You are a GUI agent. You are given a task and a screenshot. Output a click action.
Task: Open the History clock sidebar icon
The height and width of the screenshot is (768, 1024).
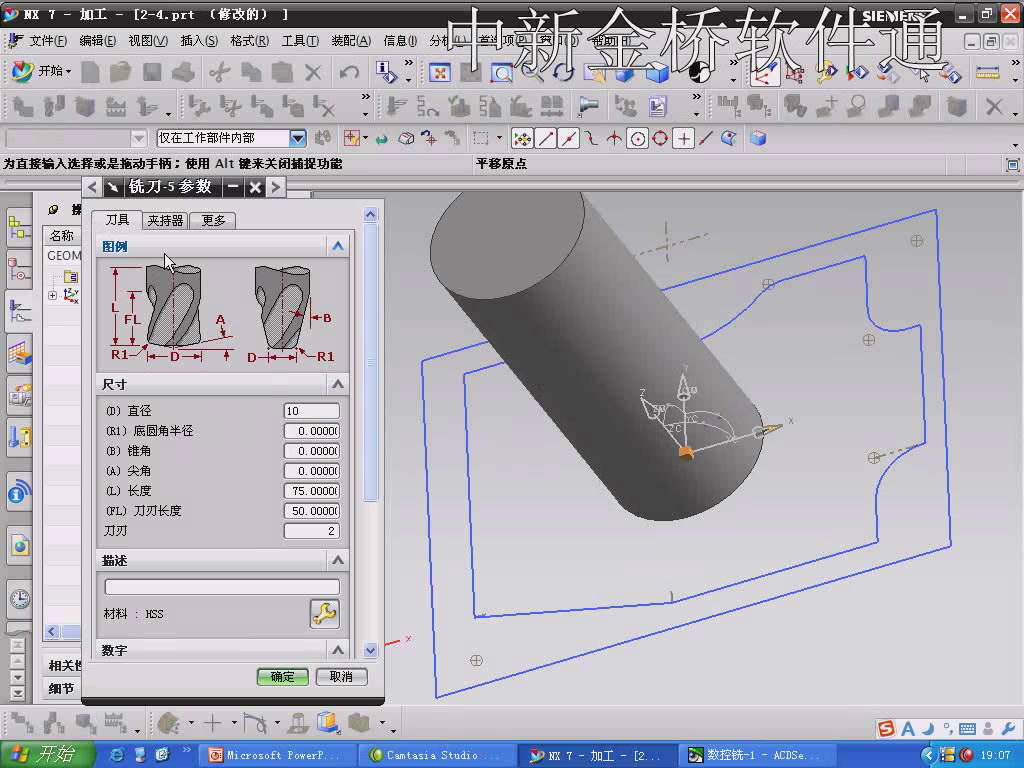pyautogui.click(x=20, y=598)
